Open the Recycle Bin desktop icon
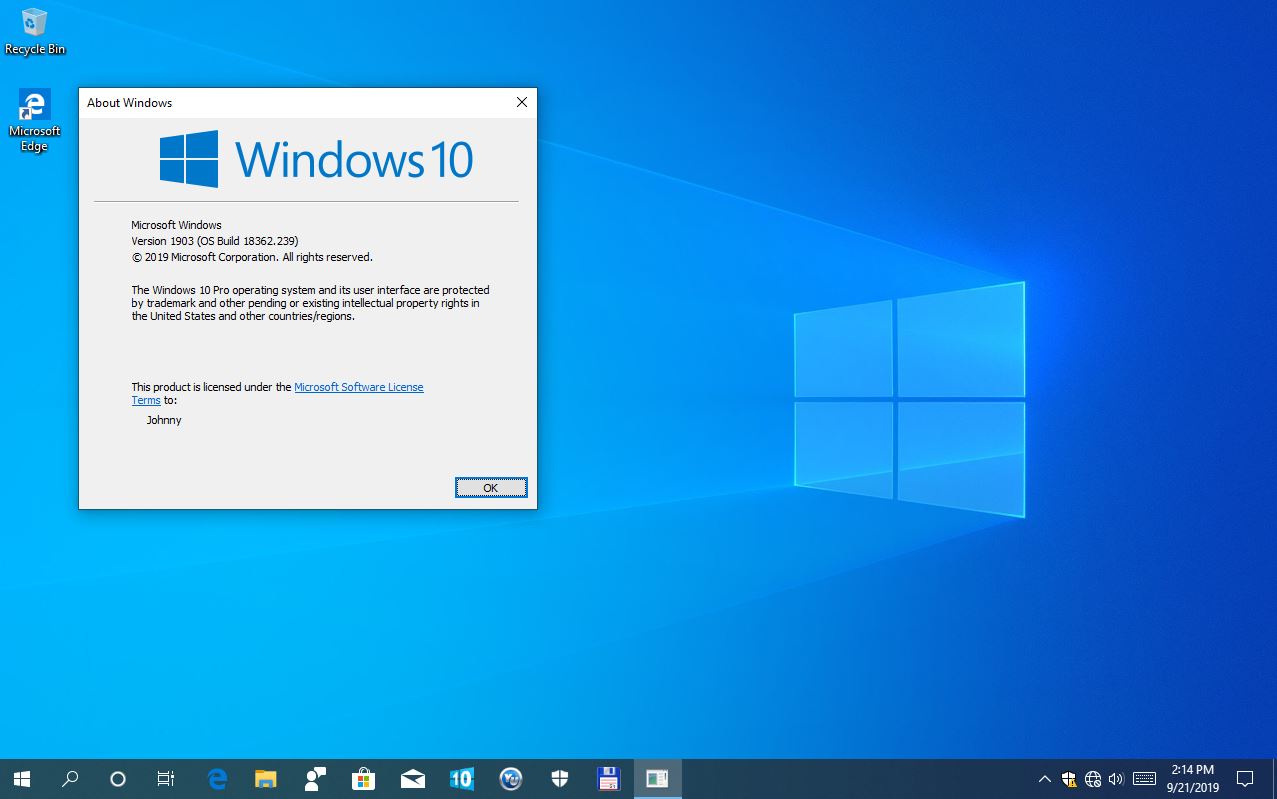 pos(35,32)
